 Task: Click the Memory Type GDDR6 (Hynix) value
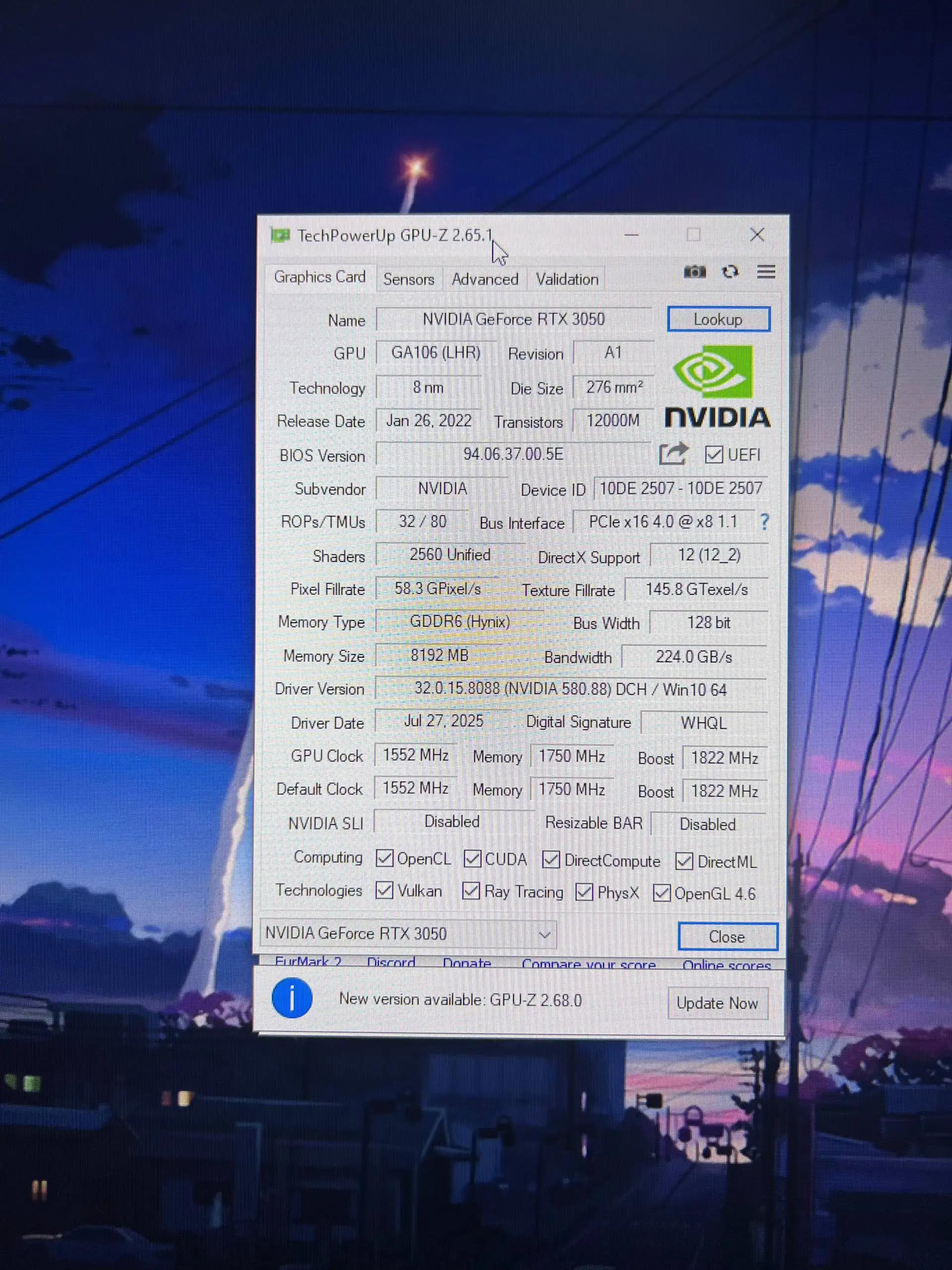pos(460,622)
